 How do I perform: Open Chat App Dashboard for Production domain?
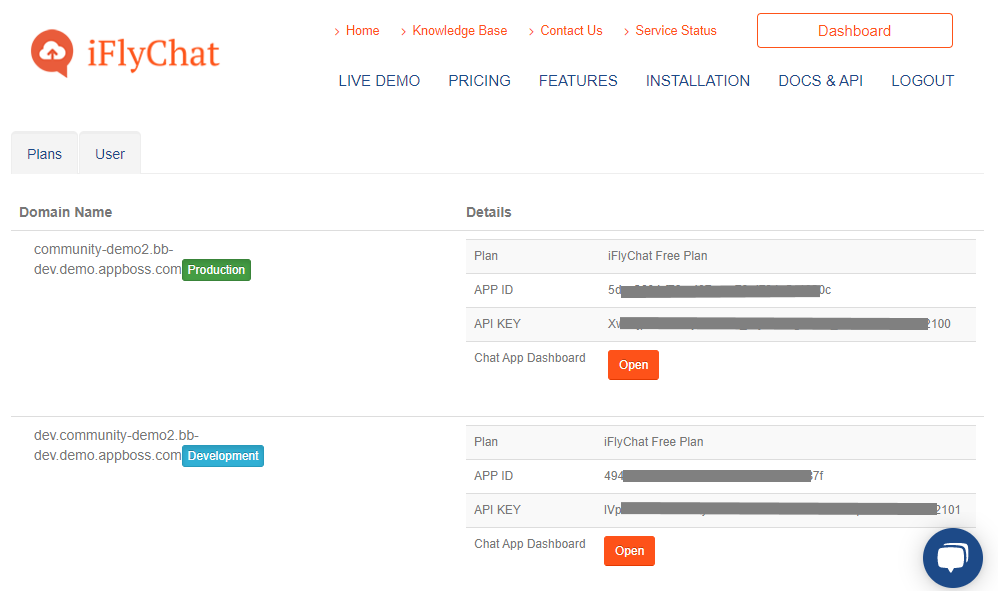click(x=633, y=365)
